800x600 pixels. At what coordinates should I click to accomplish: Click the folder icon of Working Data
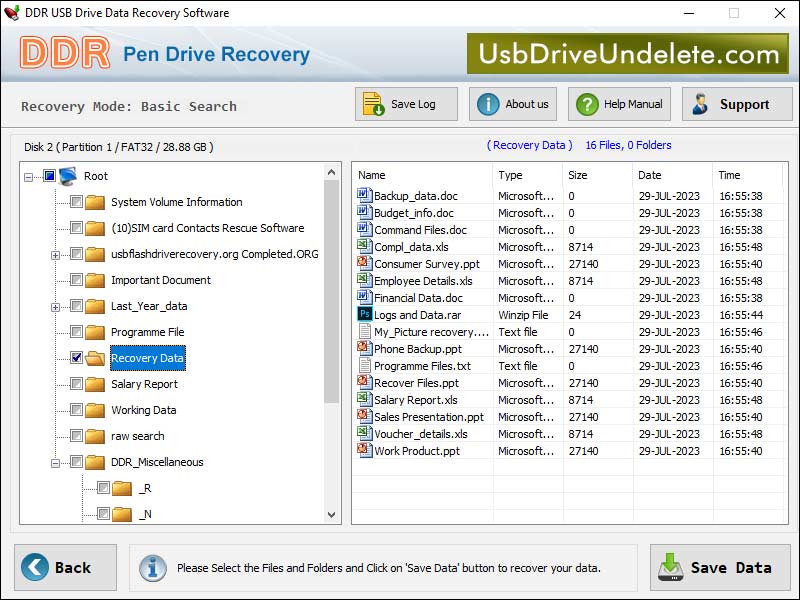[95, 410]
